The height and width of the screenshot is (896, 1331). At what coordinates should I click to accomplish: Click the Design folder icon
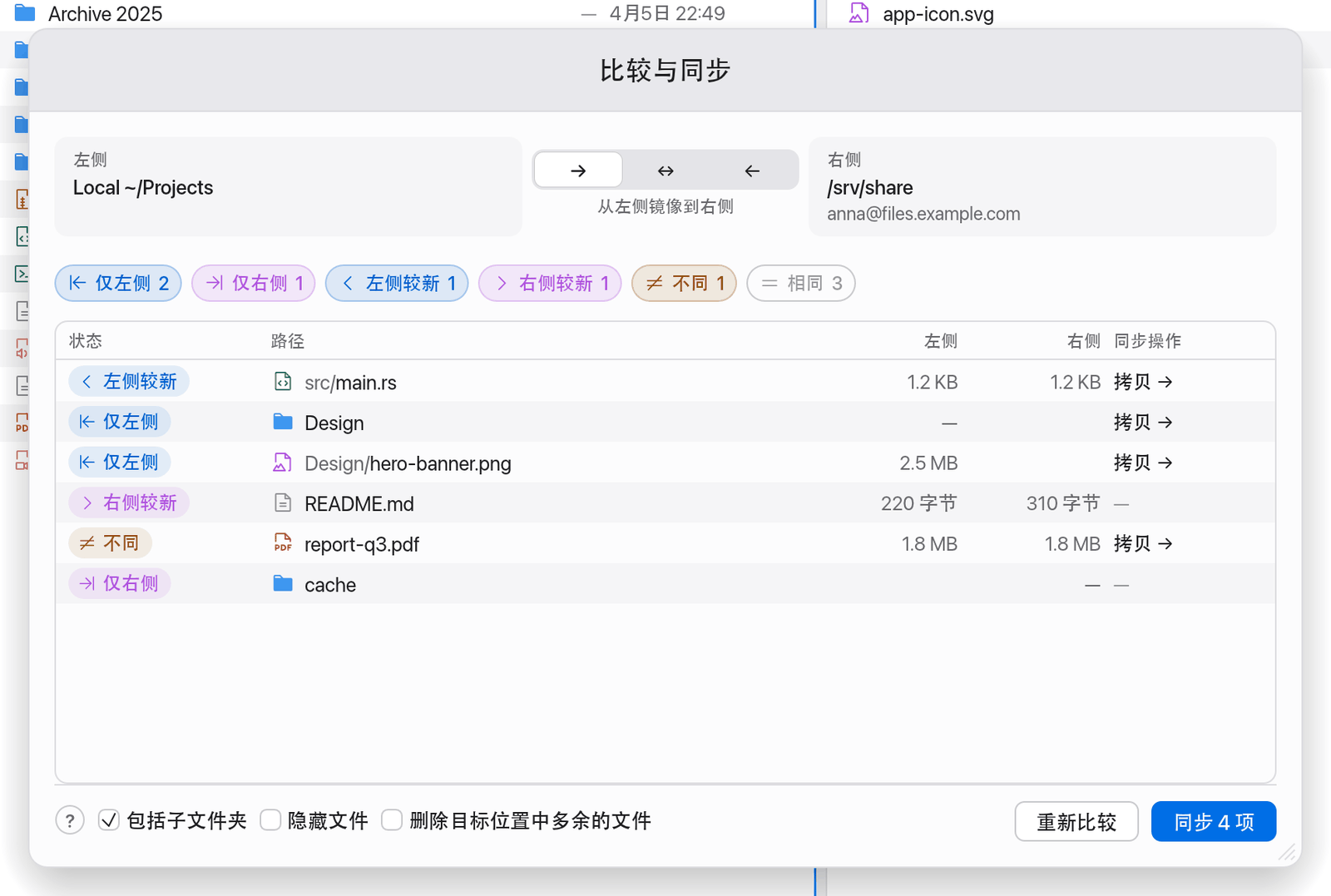click(283, 422)
